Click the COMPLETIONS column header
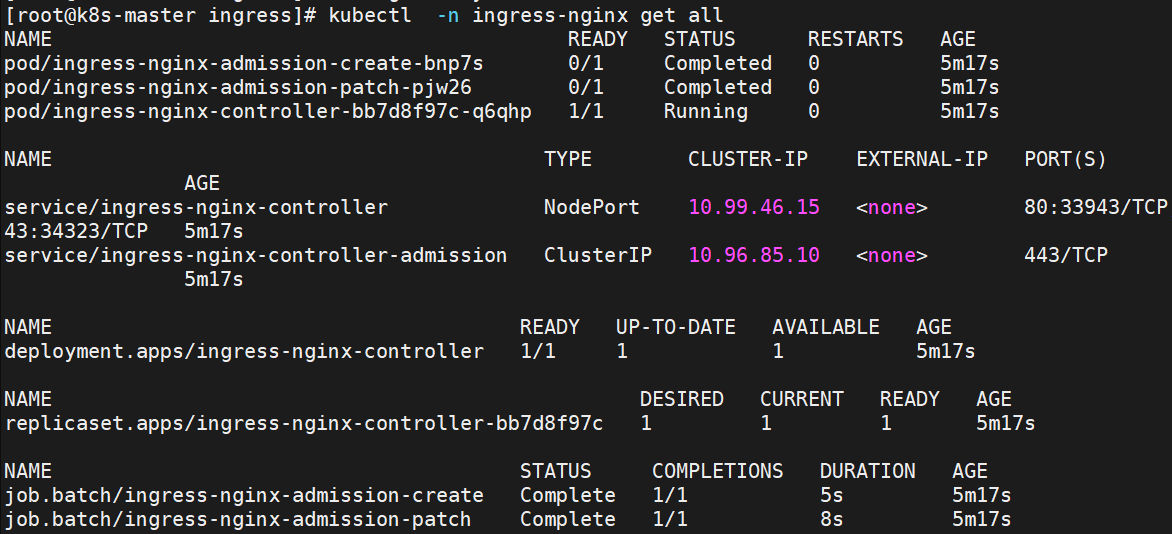This screenshot has width=1172, height=534. point(718,470)
